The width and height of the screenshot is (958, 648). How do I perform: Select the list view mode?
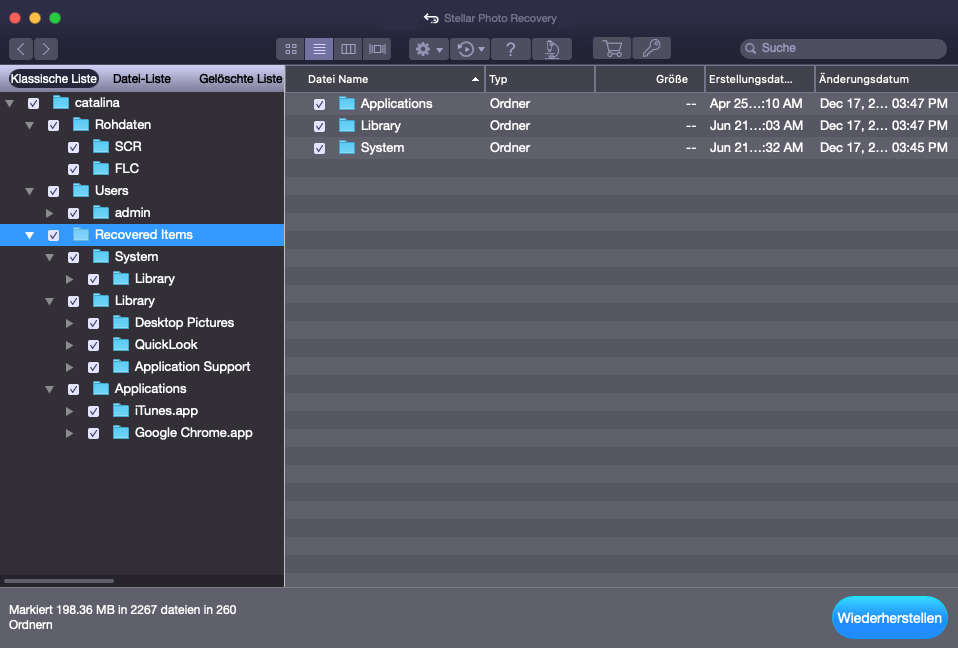[319, 48]
